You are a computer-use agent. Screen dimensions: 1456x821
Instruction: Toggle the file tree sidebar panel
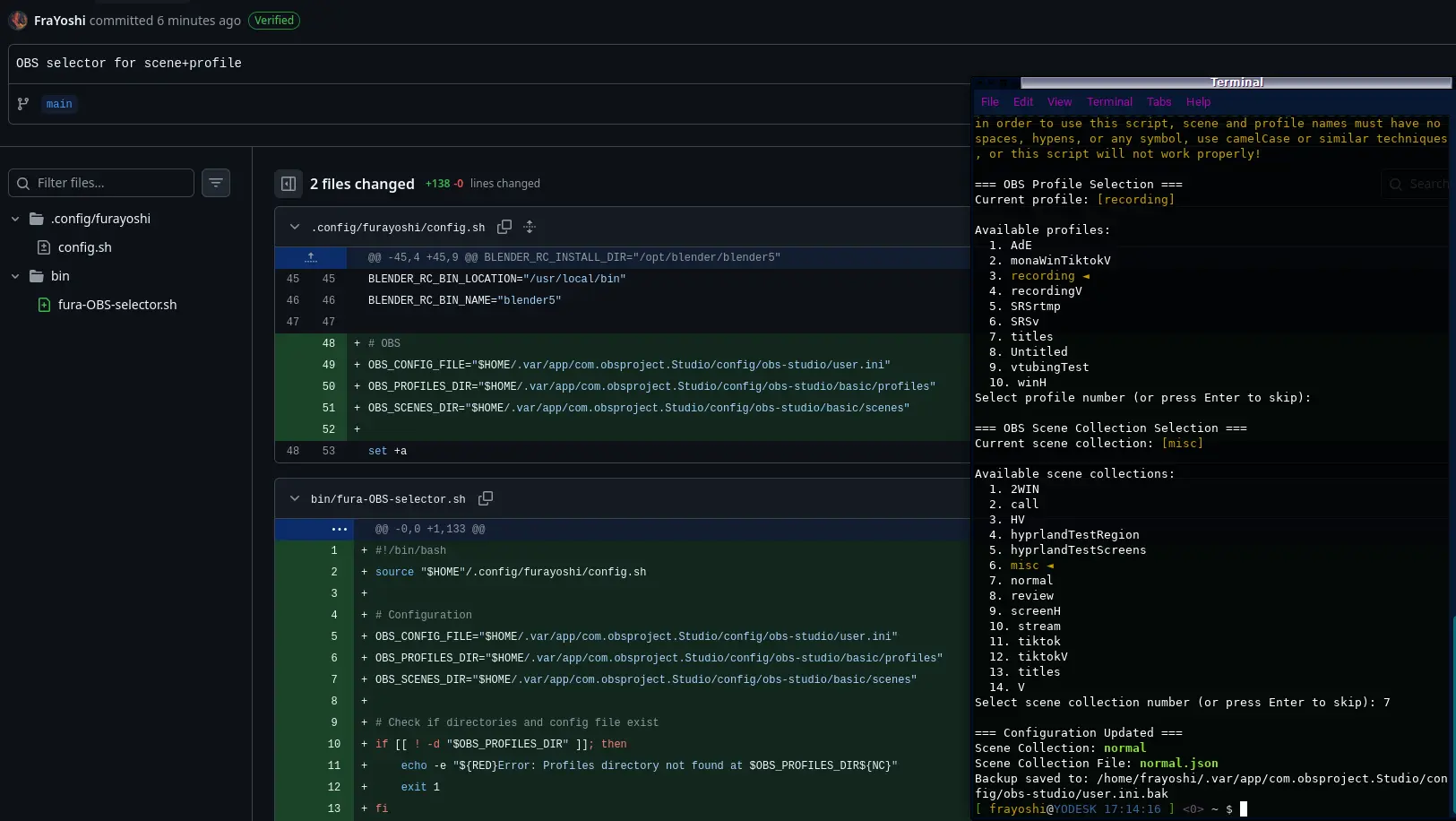point(289,184)
